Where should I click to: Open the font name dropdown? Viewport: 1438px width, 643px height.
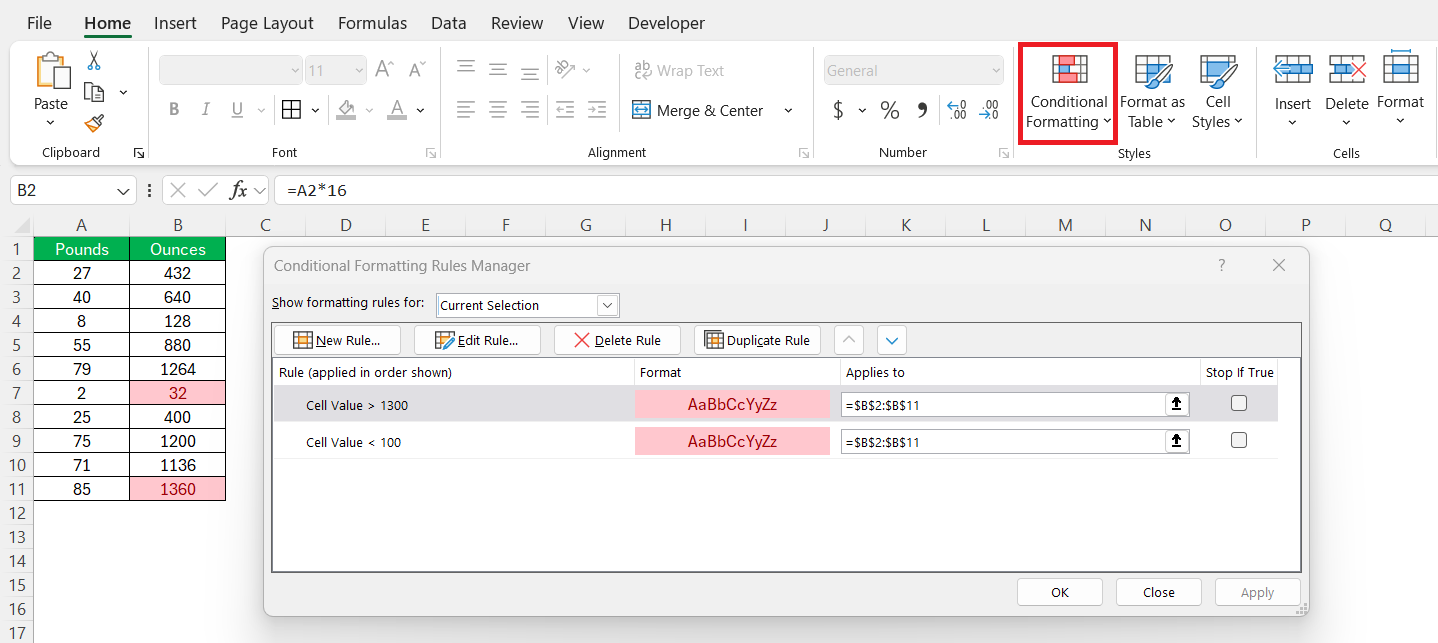[x=294, y=70]
